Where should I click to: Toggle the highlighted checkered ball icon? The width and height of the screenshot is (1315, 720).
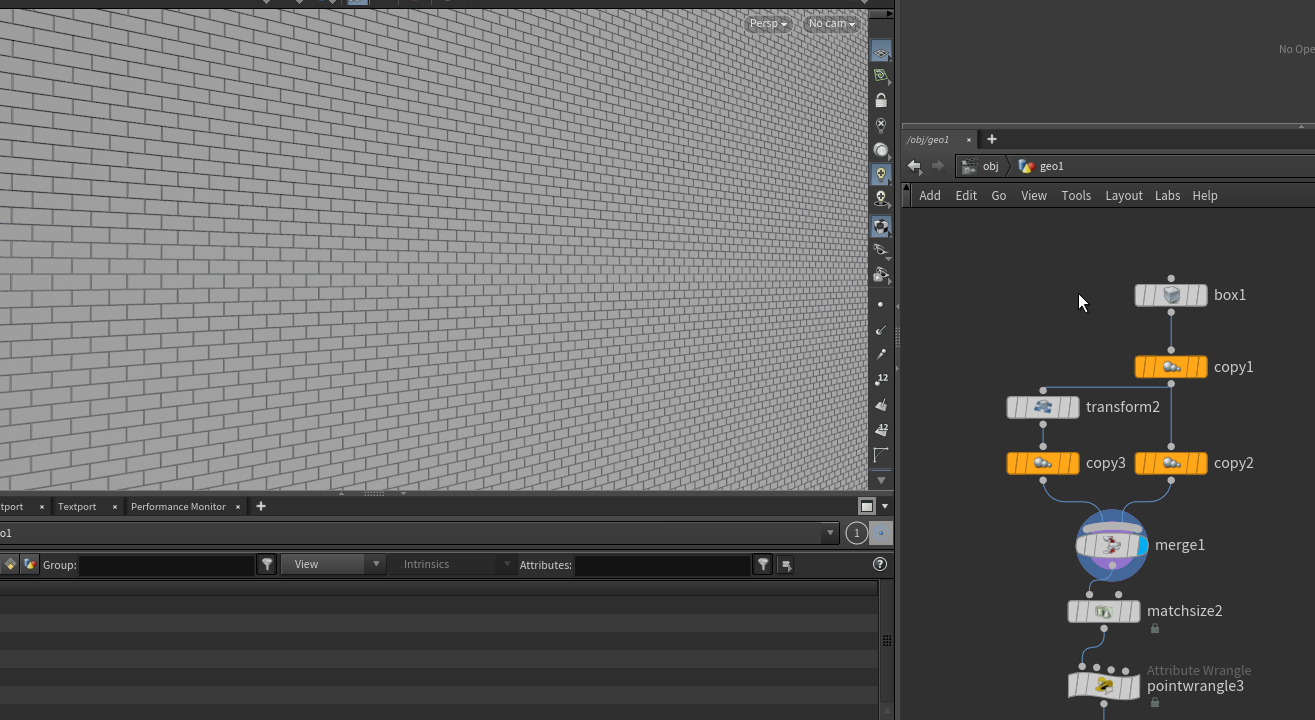881,227
